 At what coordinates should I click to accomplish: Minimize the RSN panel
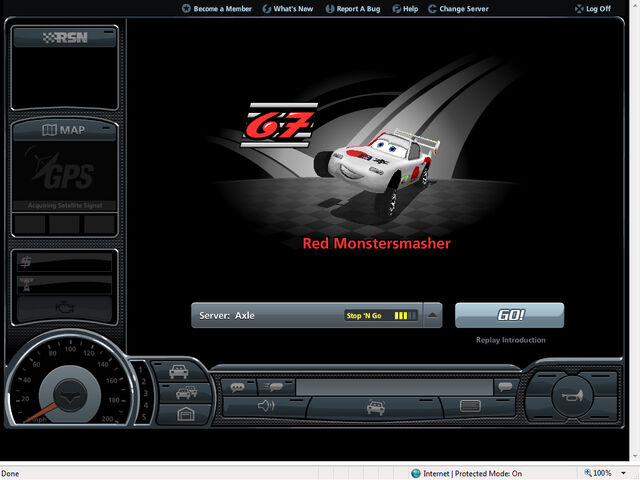(109, 31)
